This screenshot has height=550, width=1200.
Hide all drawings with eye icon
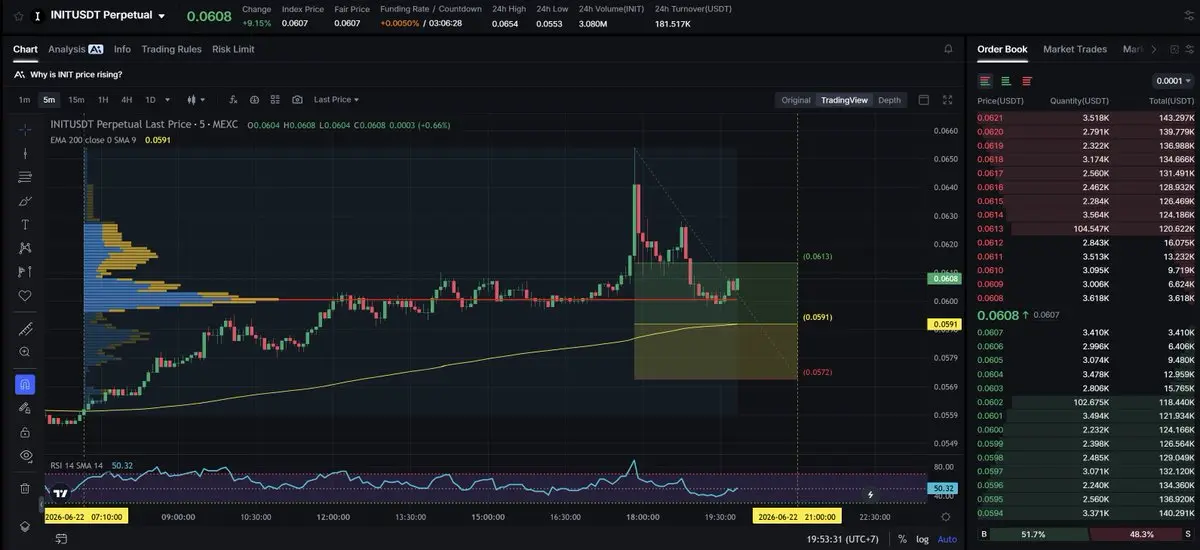(x=25, y=455)
